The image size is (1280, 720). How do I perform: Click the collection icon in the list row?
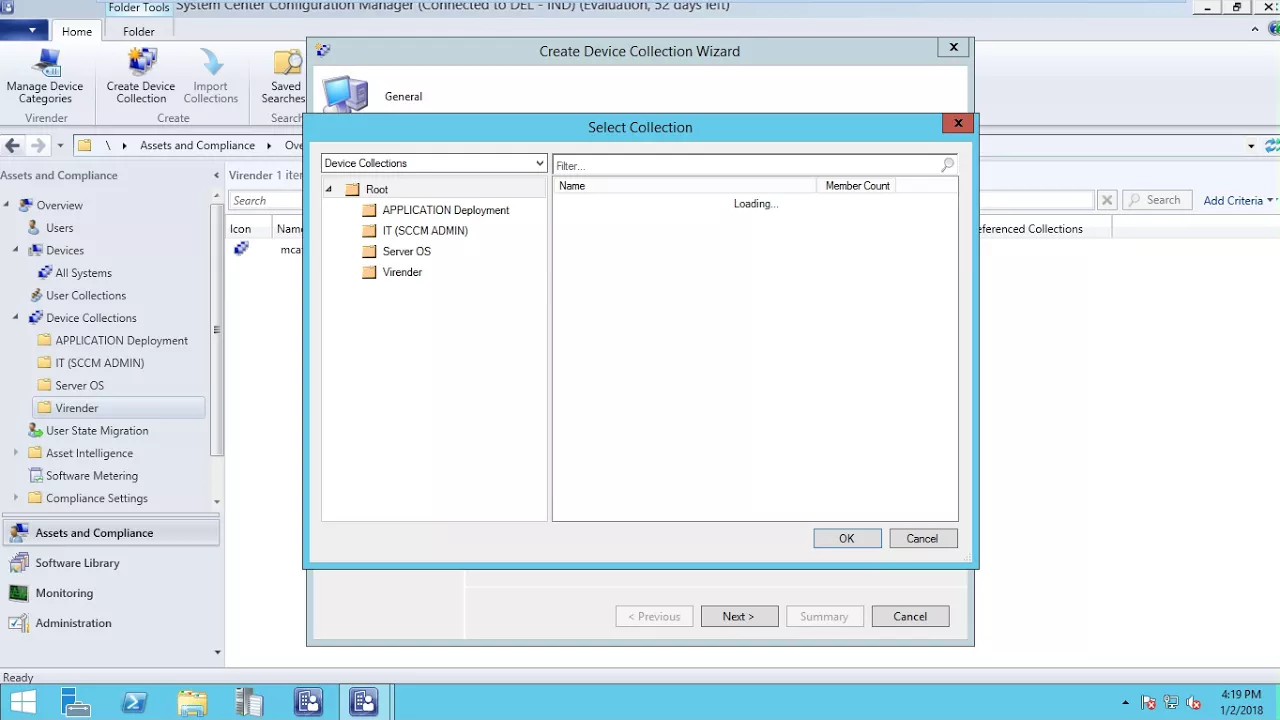(x=241, y=249)
